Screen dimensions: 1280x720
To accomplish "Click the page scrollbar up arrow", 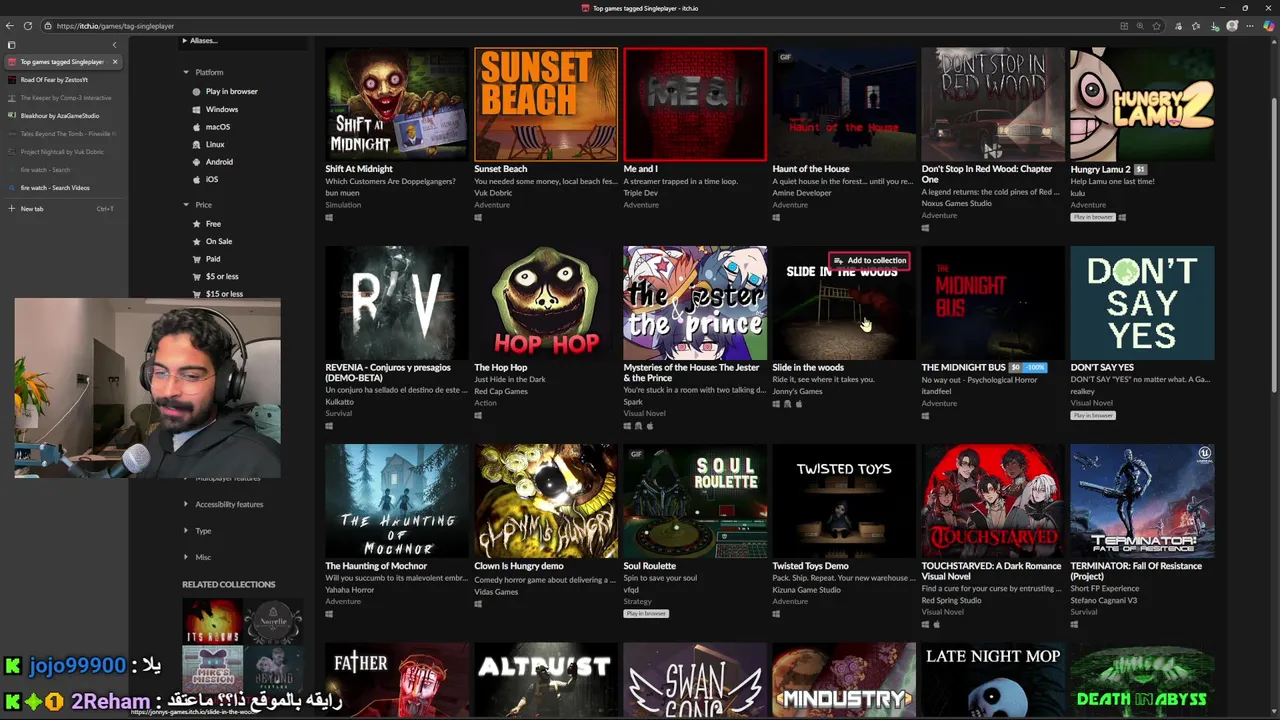I will click(1274, 44).
